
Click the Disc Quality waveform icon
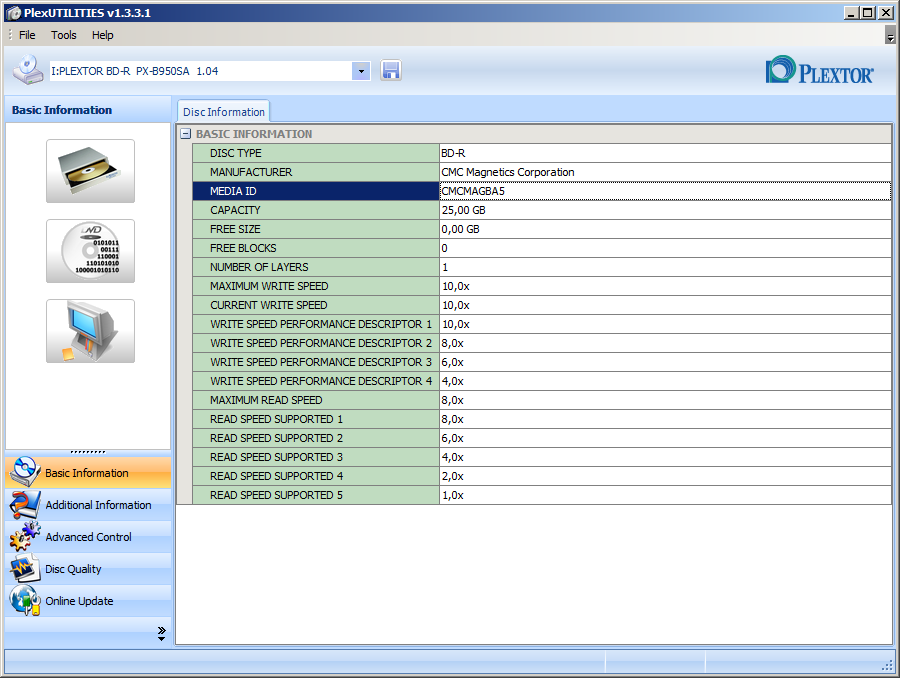tap(24, 568)
